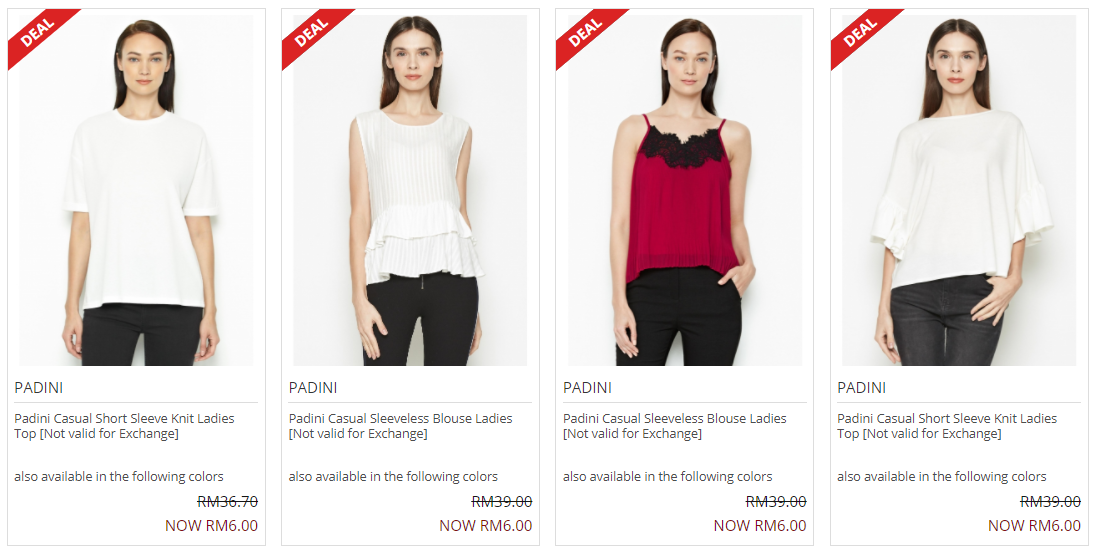Viewport: 1099px width, 555px height.
Task: Click the PADINI brand name under the crew-neck t-shirt
Action: pyautogui.click(x=39, y=388)
